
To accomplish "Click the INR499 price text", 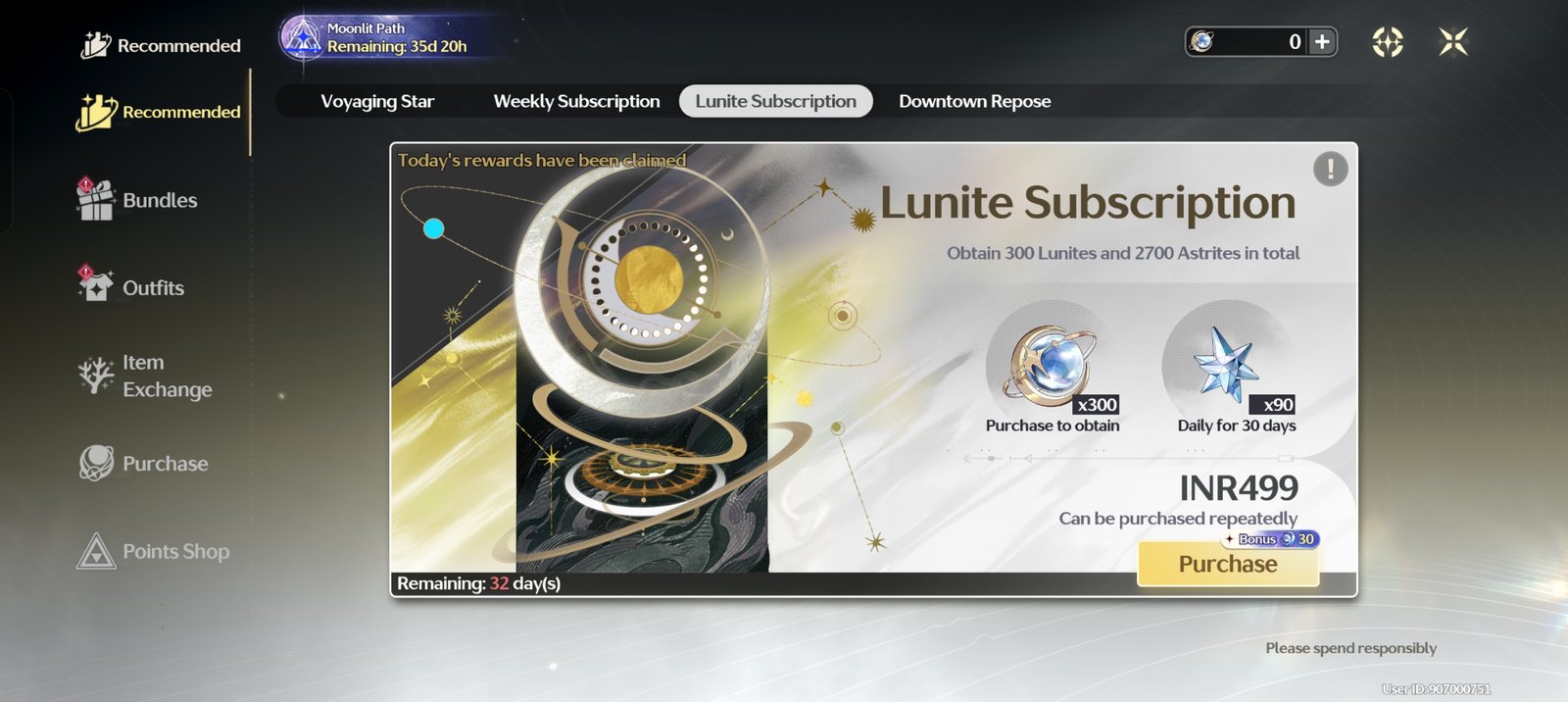I will tap(1239, 487).
